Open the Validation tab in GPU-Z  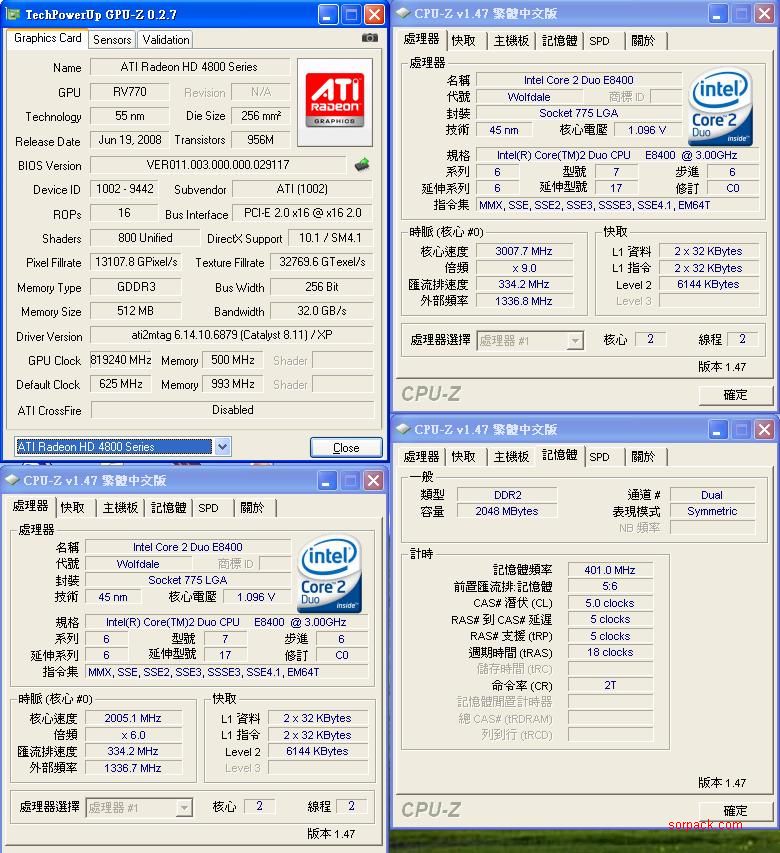coord(166,39)
